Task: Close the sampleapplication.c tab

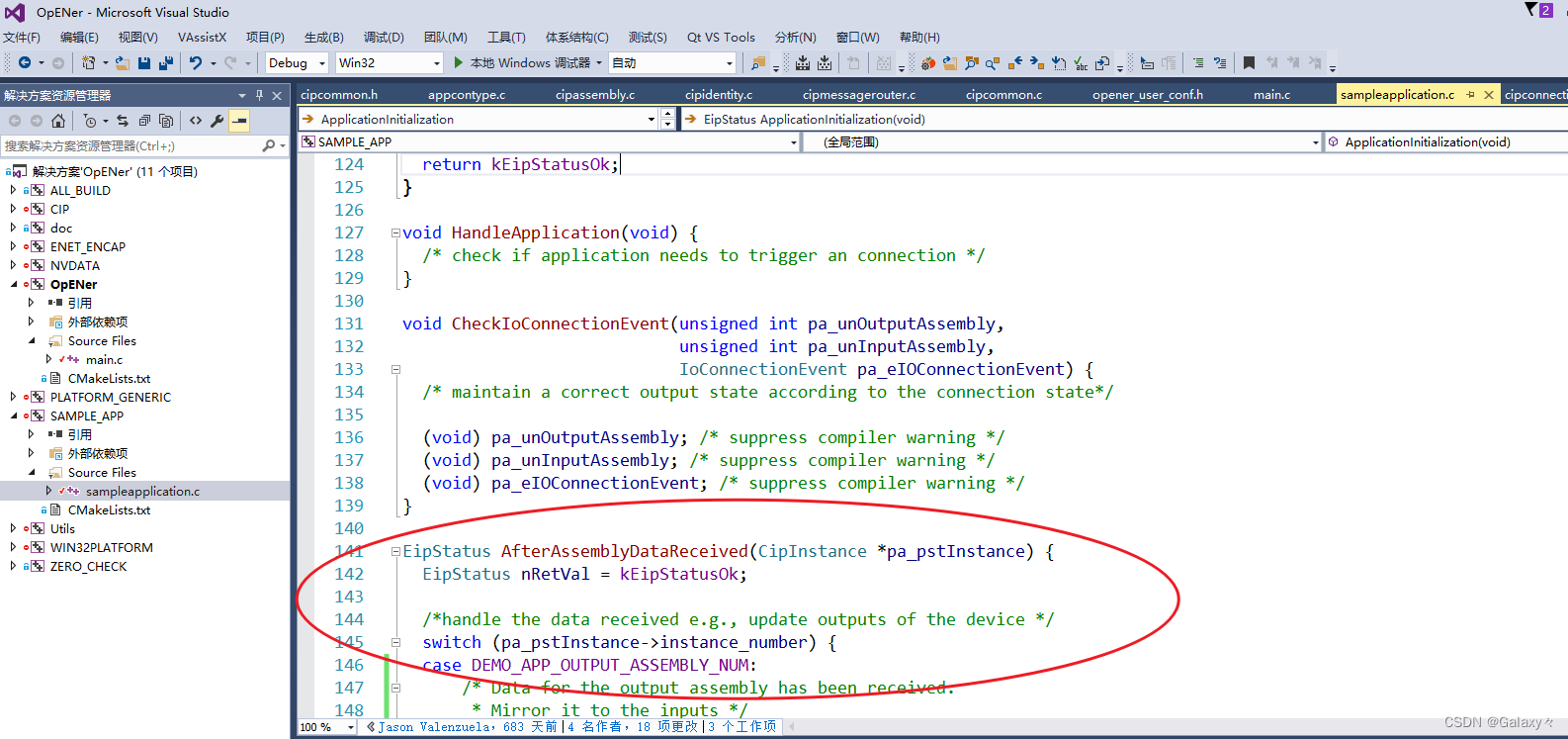Action: 1489,95
